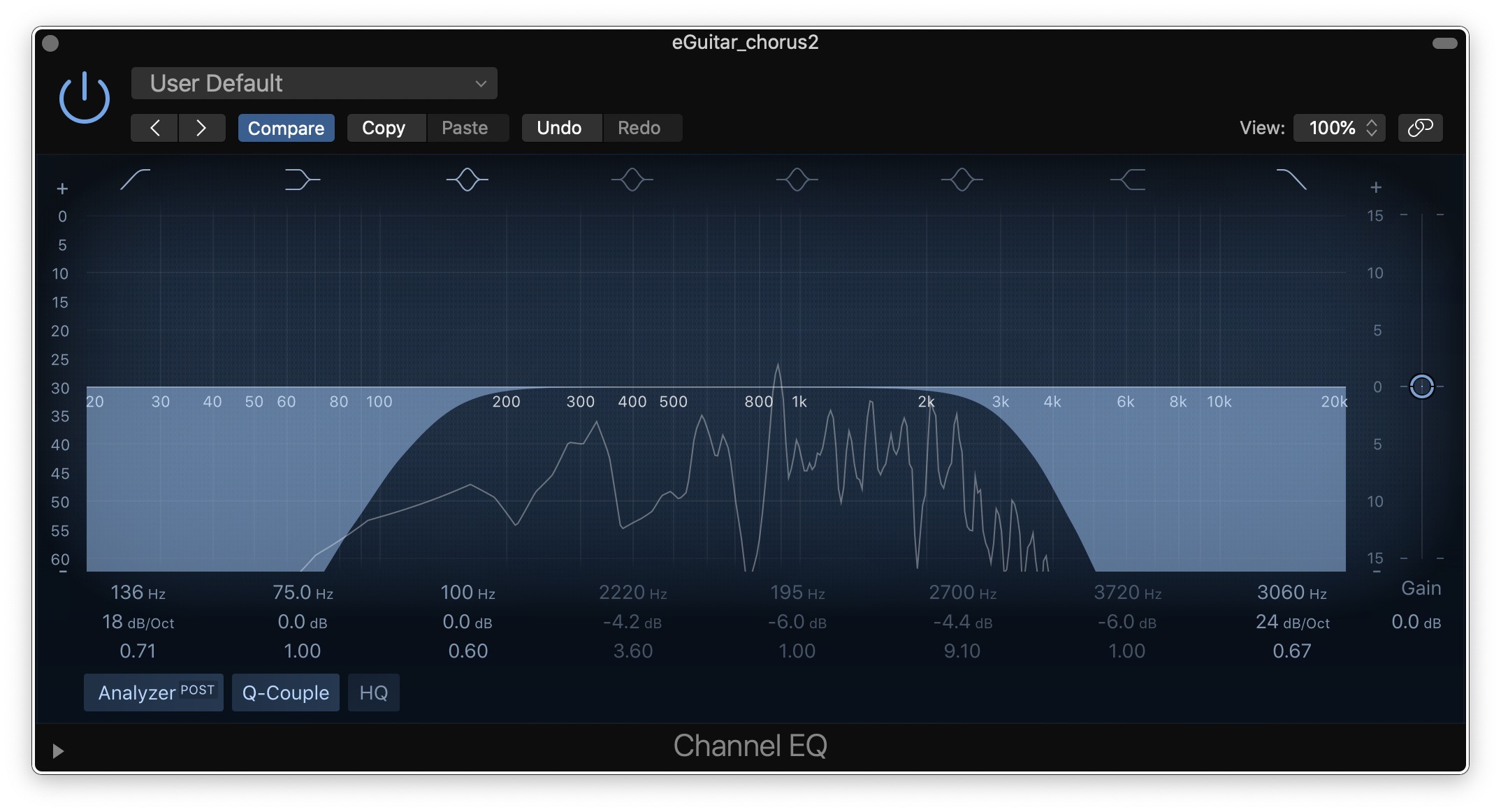This screenshot has height=812, width=1501.
Task: Toggle the low shelf band icon
Action: pos(302,180)
